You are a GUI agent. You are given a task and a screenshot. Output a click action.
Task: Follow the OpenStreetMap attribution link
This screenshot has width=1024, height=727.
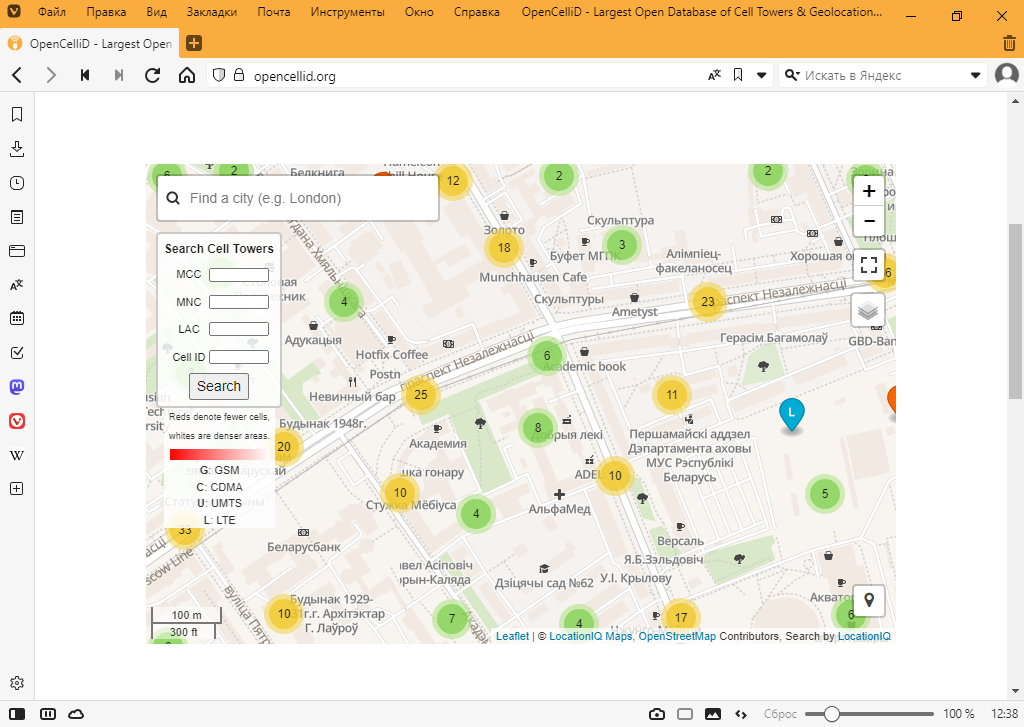pos(677,636)
